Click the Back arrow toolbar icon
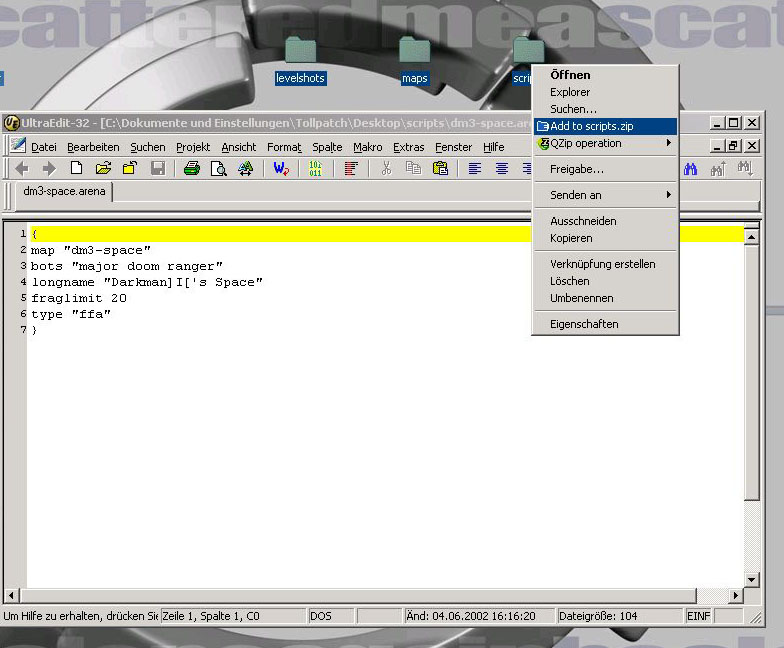The width and height of the screenshot is (784, 648). [x=22, y=168]
